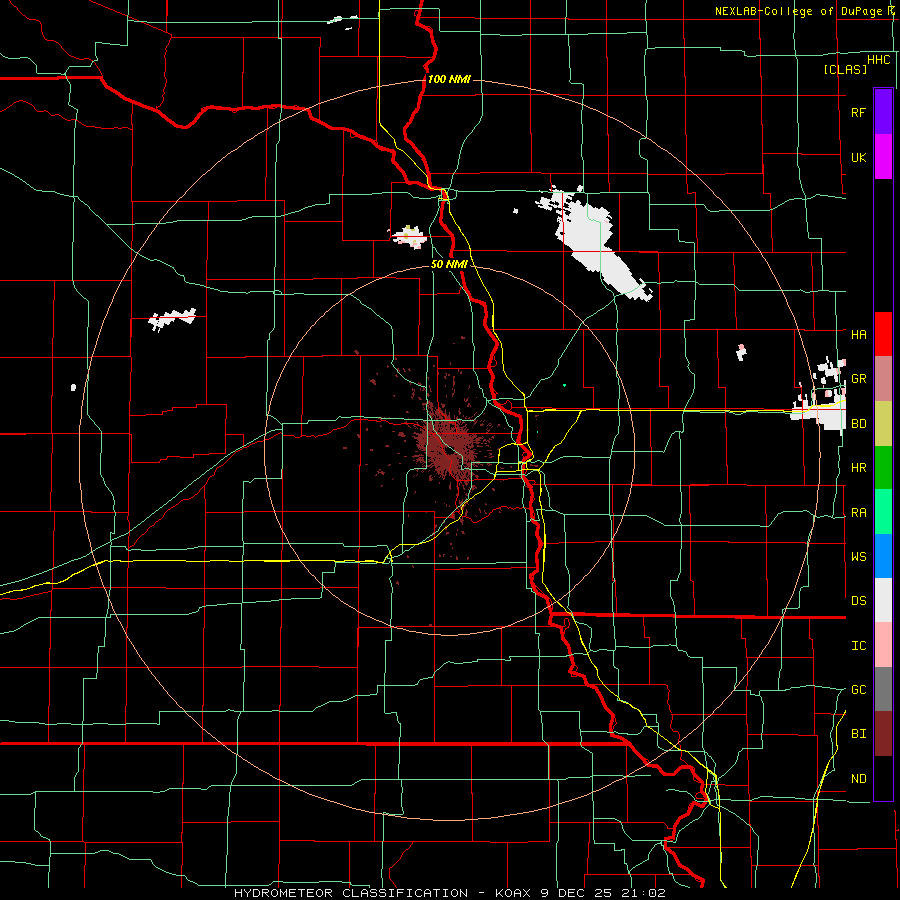Click the IC legend label
Screen dimensions: 900x900
pyautogui.click(x=858, y=646)
